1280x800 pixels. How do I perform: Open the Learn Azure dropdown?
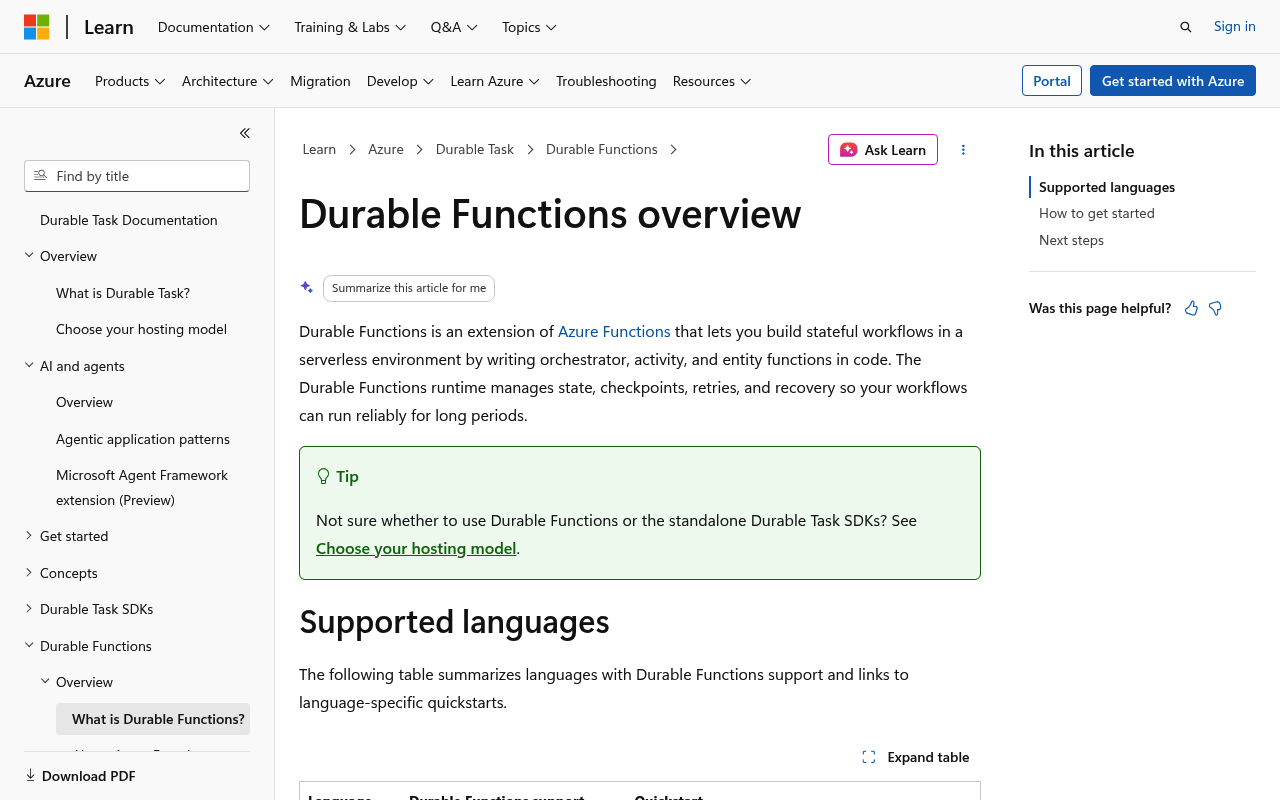[x=495, y=81]
